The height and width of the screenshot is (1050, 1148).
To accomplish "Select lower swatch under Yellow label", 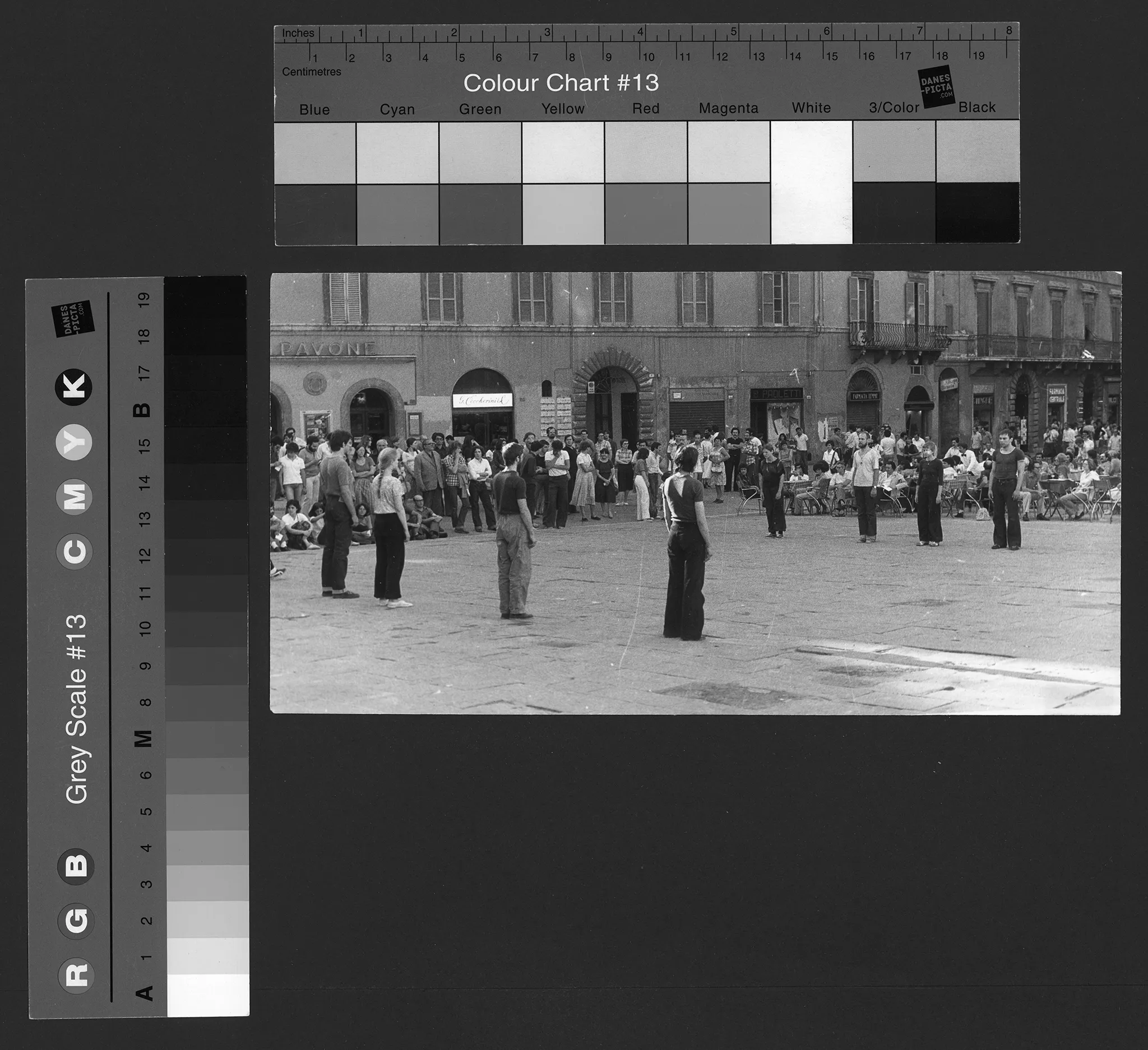I will click(x=563, y=214).
